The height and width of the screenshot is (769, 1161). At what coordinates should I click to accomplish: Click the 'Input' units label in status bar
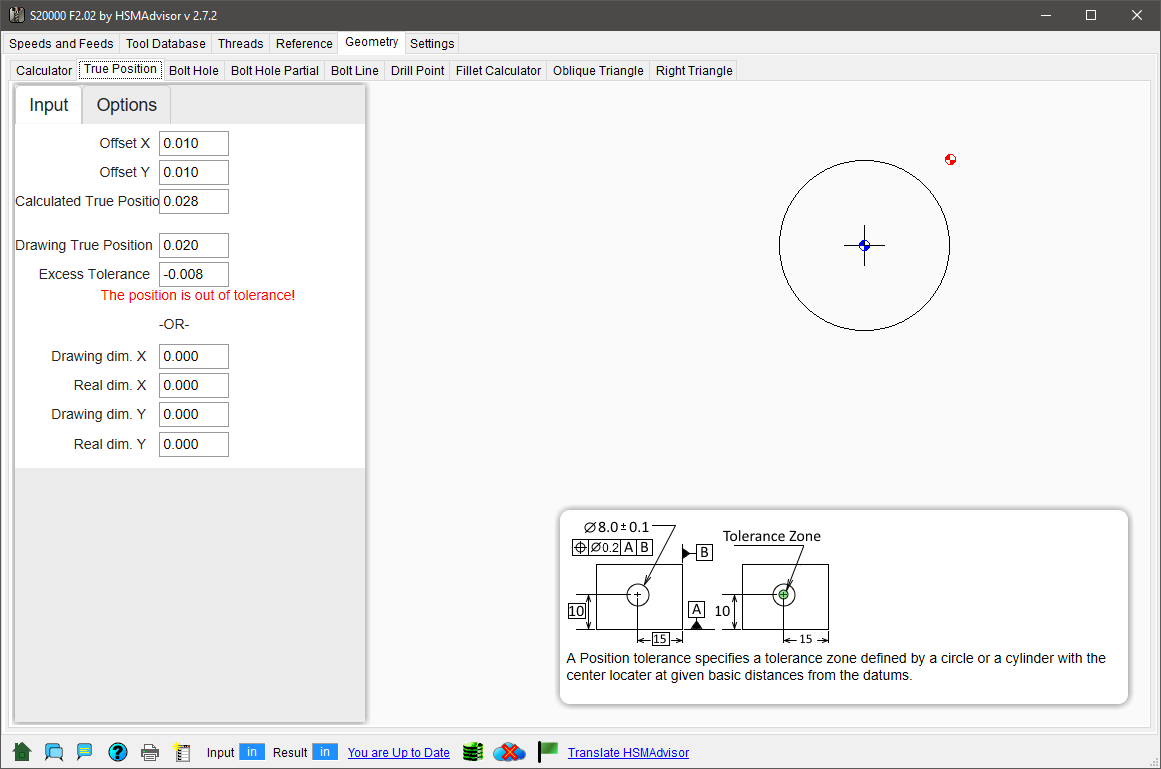(x=221, y=753)
